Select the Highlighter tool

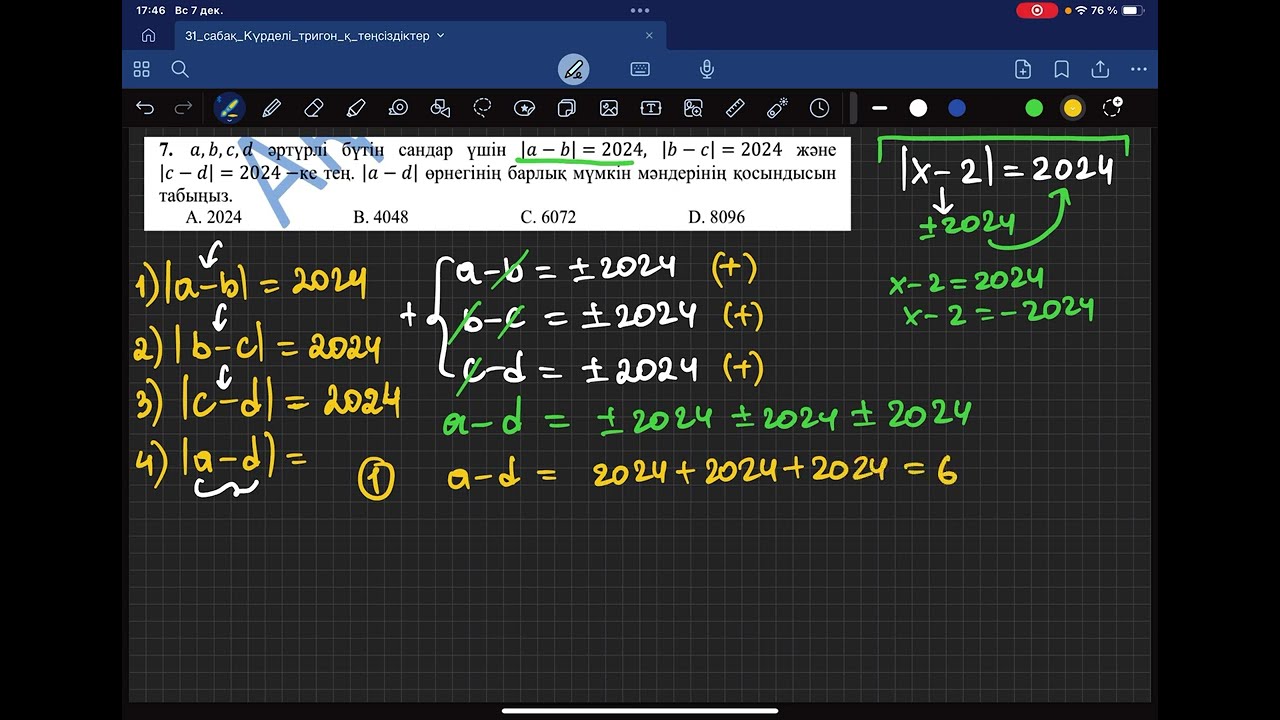tap(356, 108)
